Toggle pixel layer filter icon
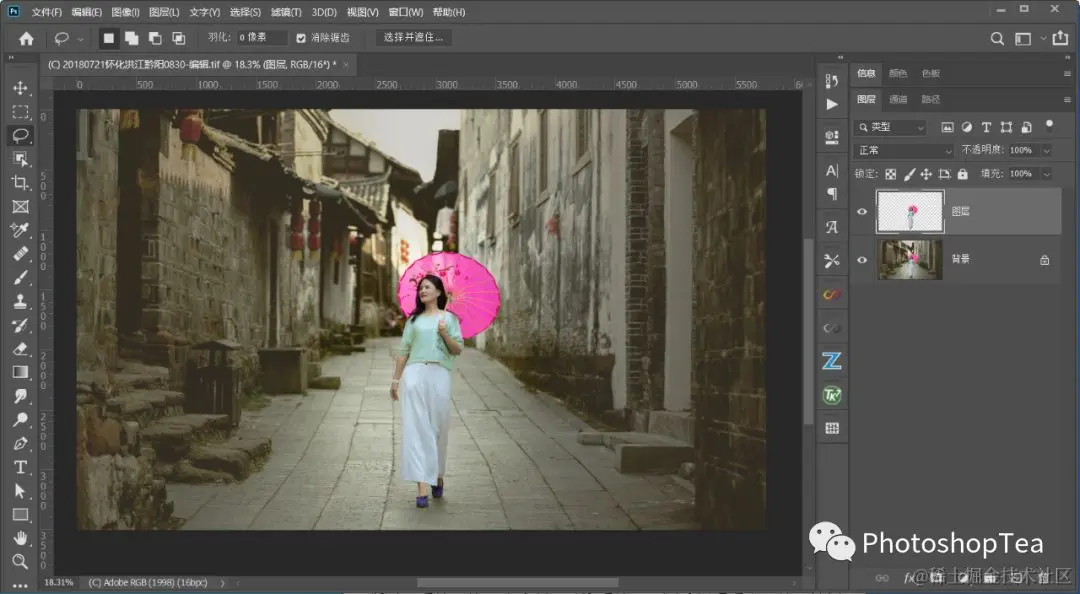This screenshot has height=594, width=1080. pos(948,127)
